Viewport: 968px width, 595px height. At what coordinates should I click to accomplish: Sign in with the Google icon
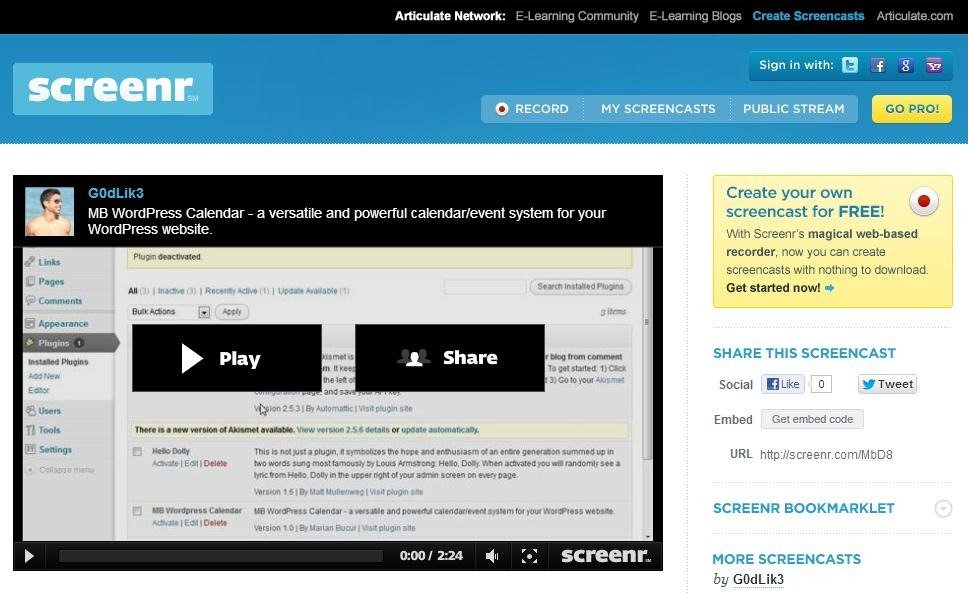click(906, 65)
